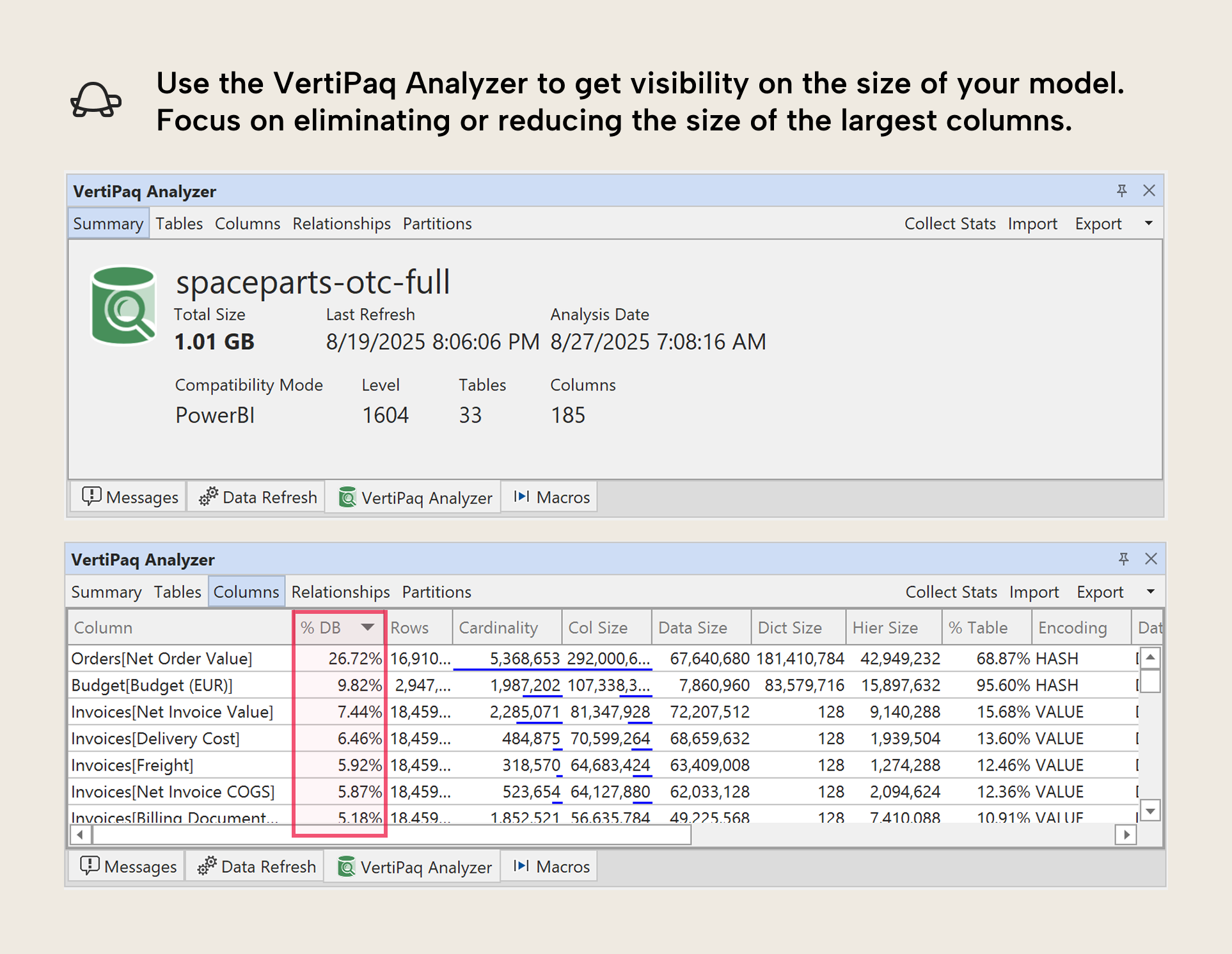Expand Export dropdown arrow in lower panel
Image resolution: width=1232 pixels, height=954 pixels.
coord(1150,591)
